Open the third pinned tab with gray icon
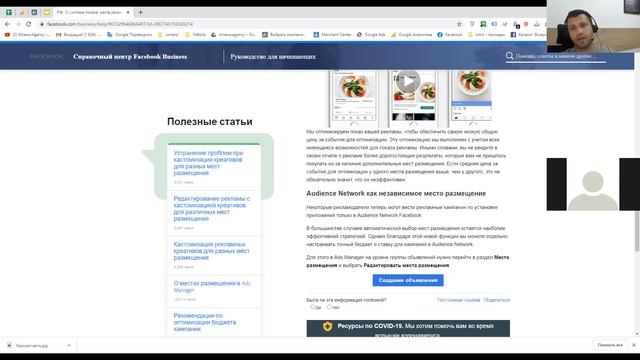This screenshot has height=360, width=640. click(x=34, y=12)
